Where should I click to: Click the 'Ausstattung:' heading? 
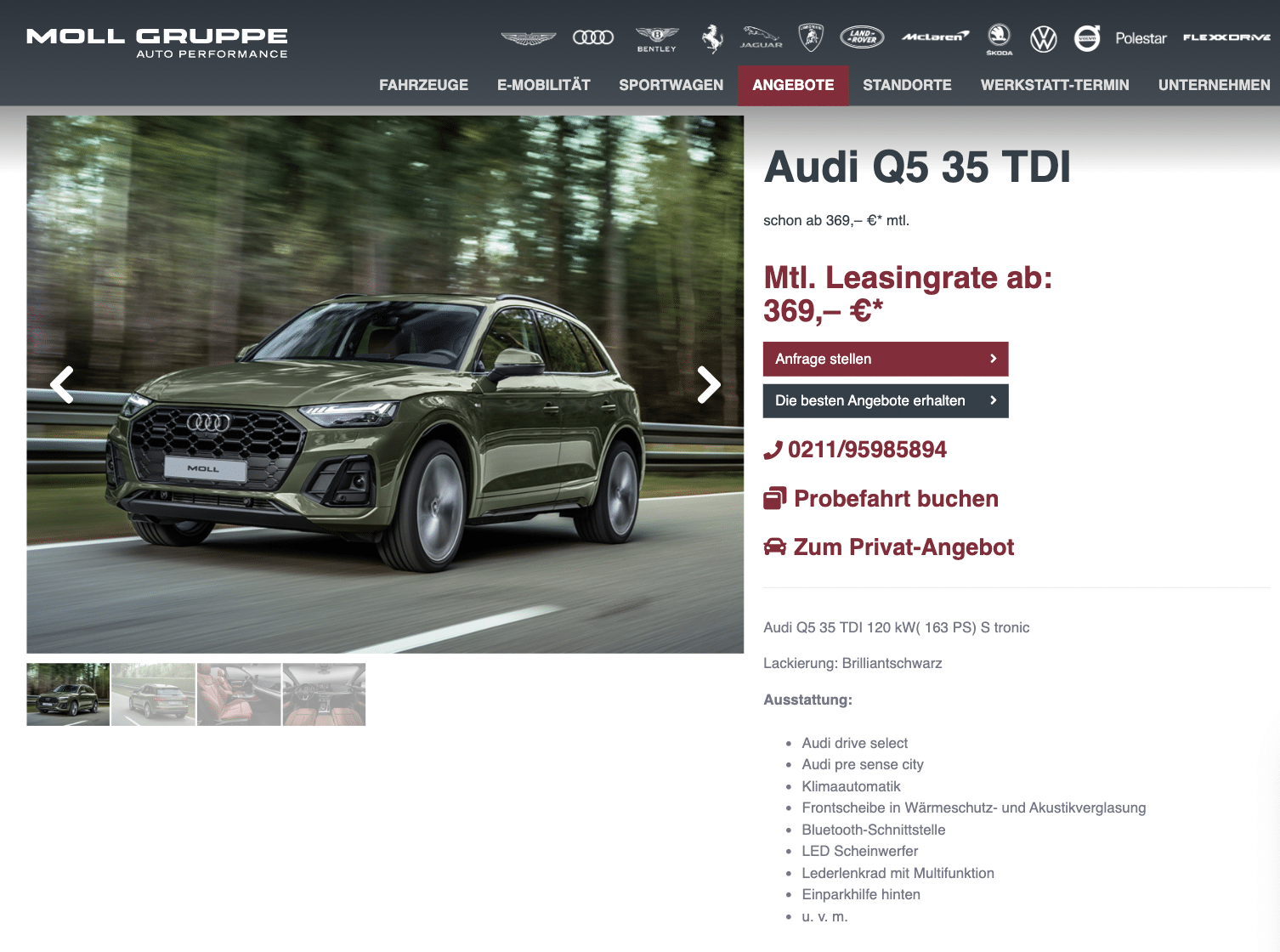[x=807, y=700]
